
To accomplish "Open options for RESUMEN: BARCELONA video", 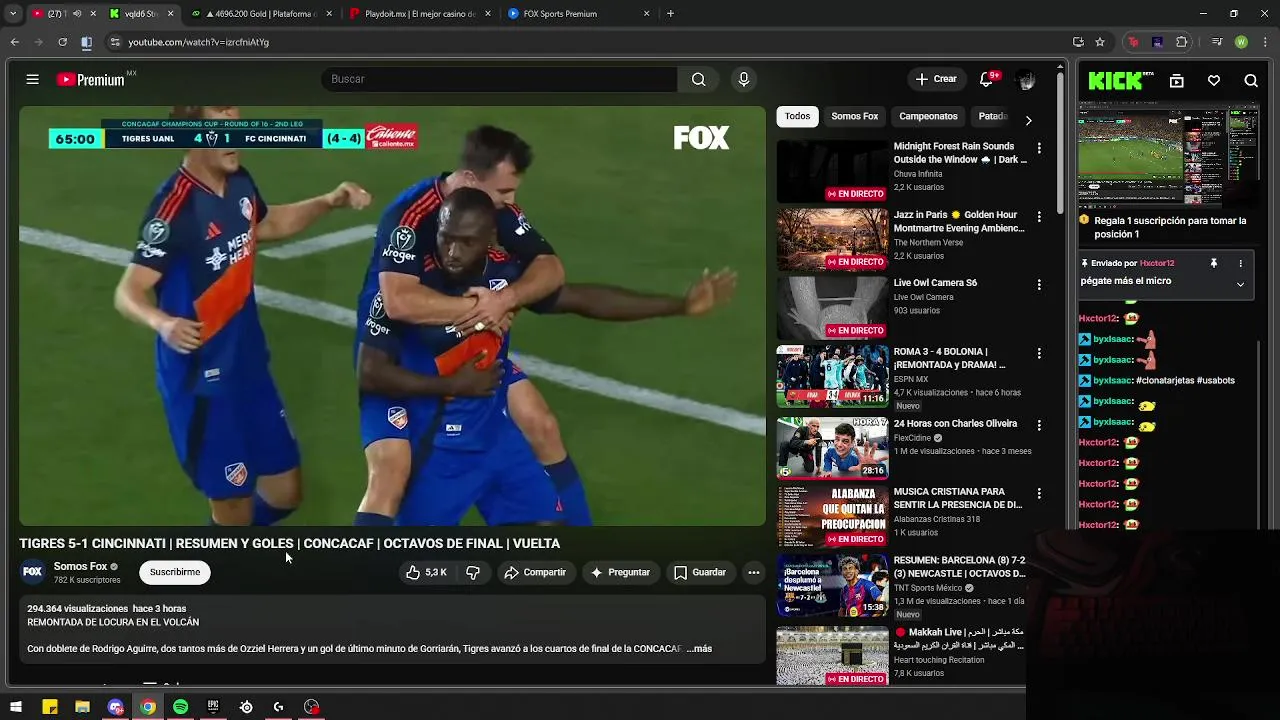I will (1039, 562).
